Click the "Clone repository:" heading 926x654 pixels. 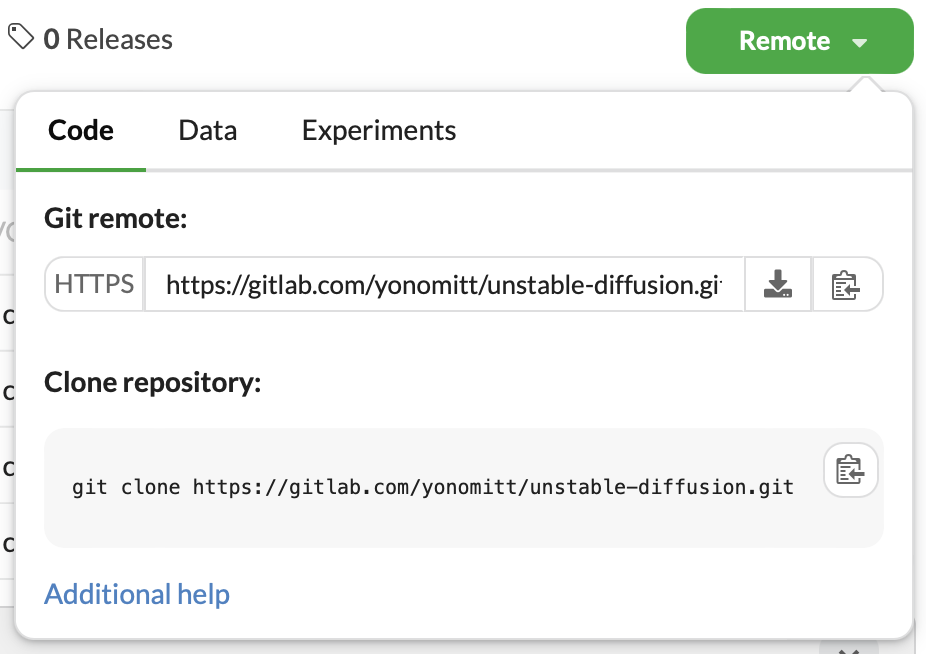tap(152, 383)
